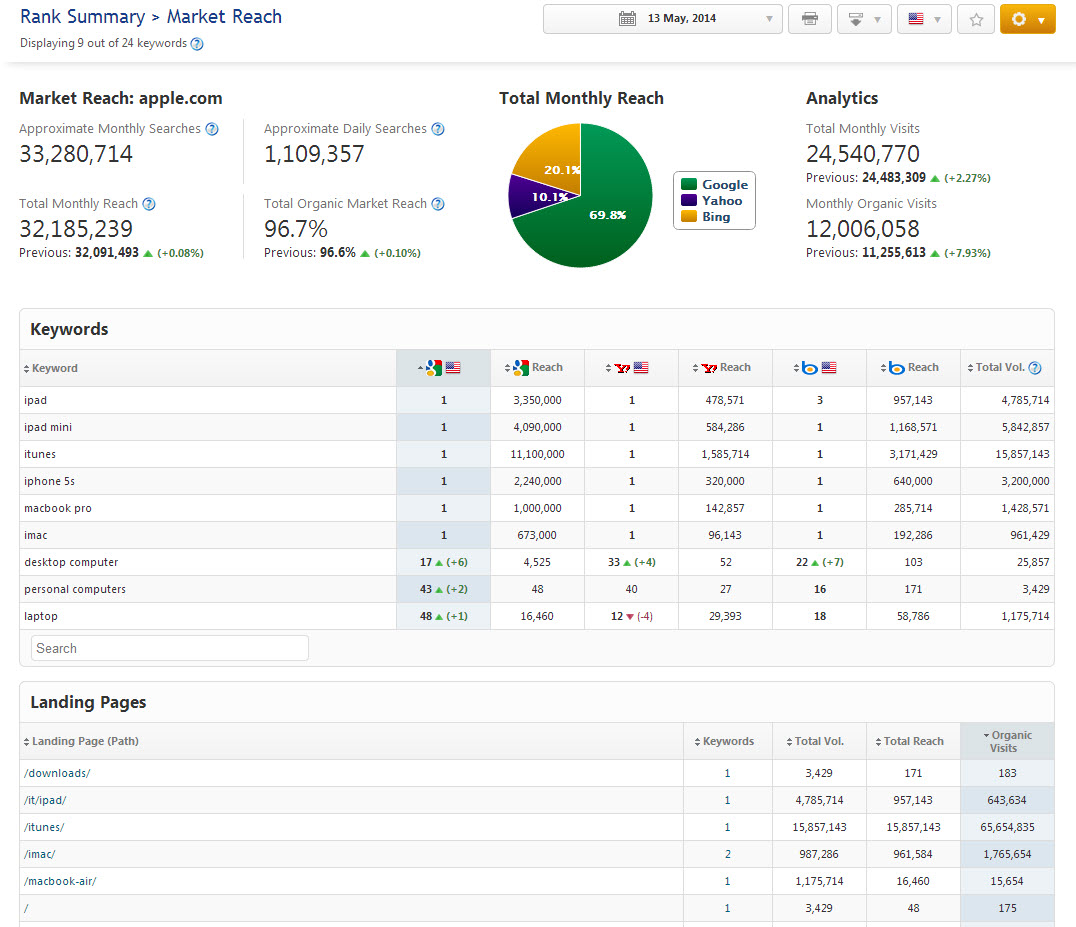The width and height of the screenshot is (1076, 927).
Task: Sort landing pages by Organic Visits
Action: tap(1007, 741)
